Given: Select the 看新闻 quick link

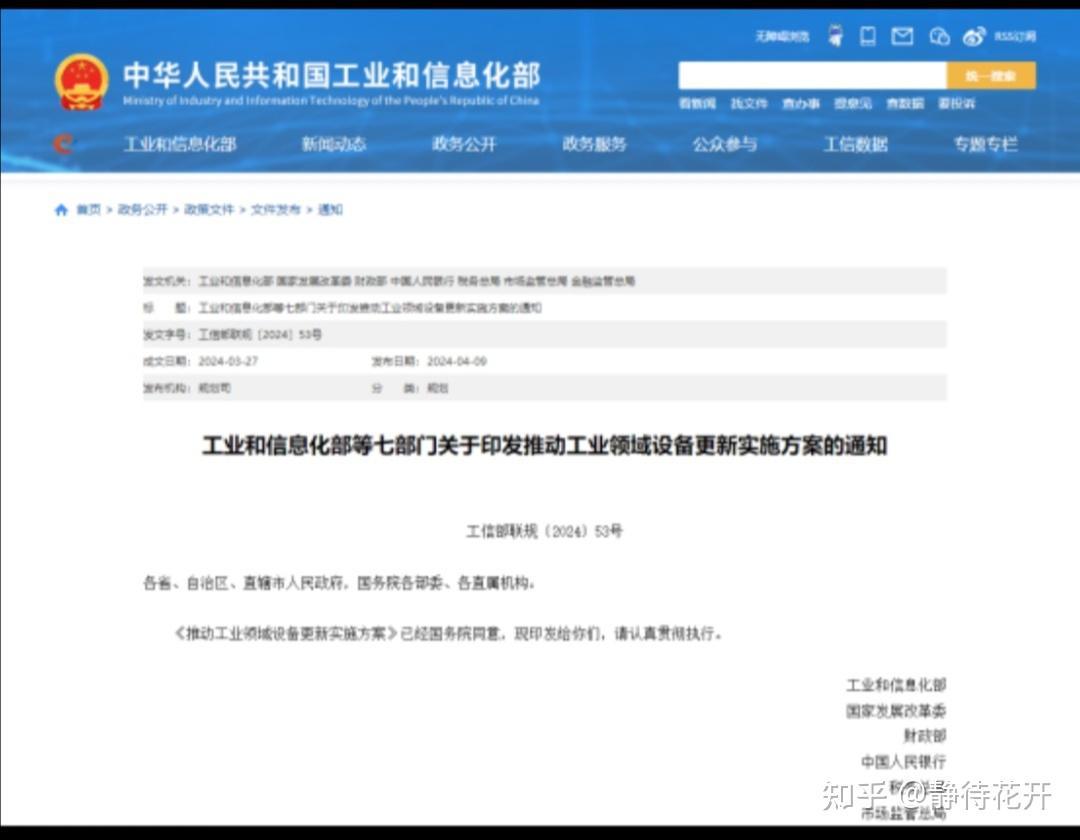Looking at the screenshot, I should (697, 104).
